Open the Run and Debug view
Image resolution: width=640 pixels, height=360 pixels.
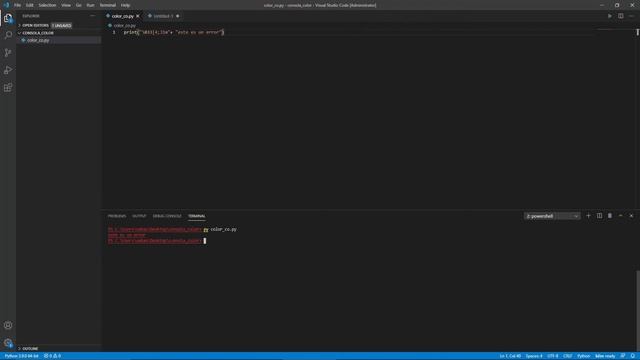[x=8, y=70]
